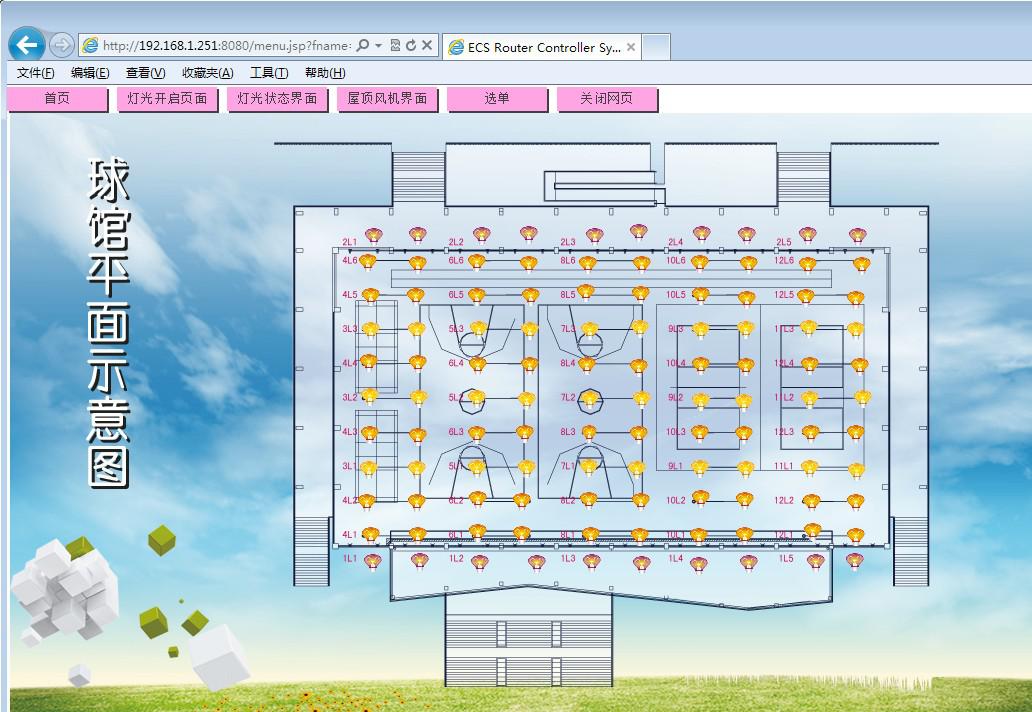The height and width of the screenshot is (712, 1032).
Task: Open the 工具(T) menu
Action: pyautogui.click(x=268, y=73)
